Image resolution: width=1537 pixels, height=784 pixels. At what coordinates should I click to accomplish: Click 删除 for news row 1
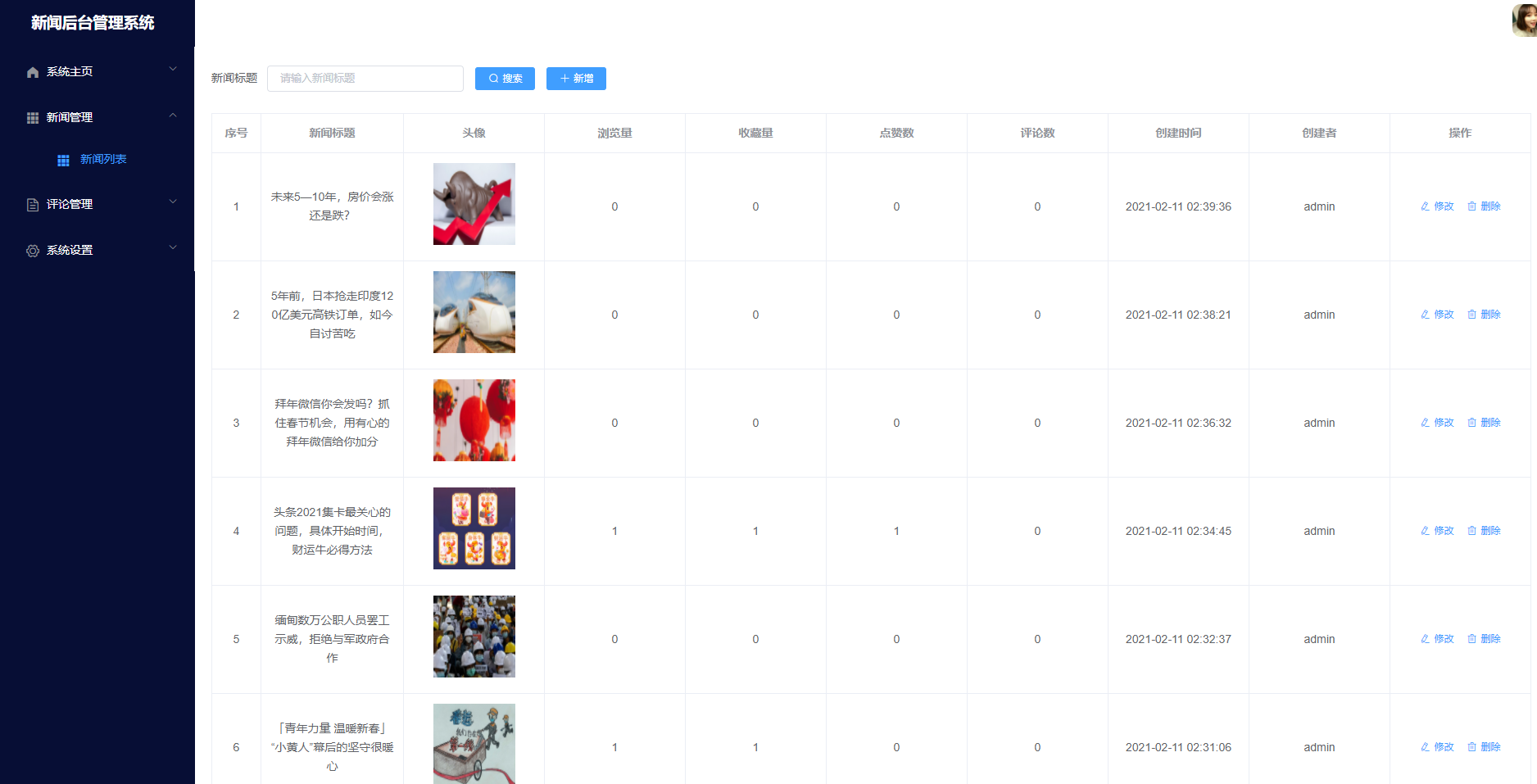(1484, 206)
